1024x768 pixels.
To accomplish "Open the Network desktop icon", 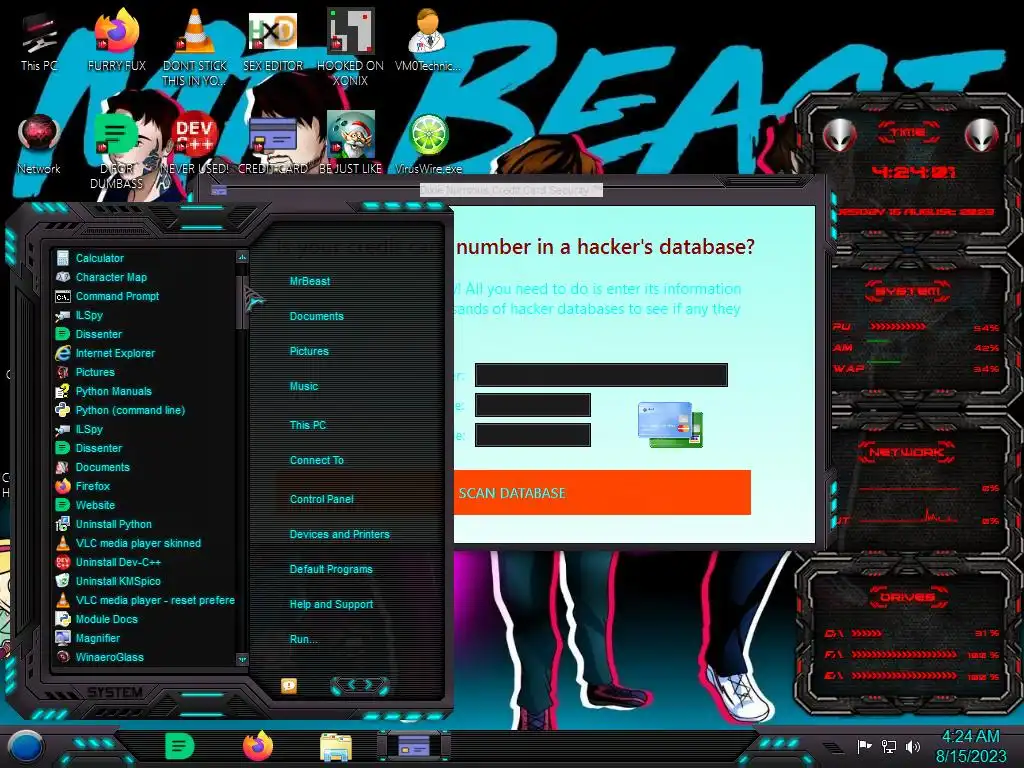I will 39,145.
